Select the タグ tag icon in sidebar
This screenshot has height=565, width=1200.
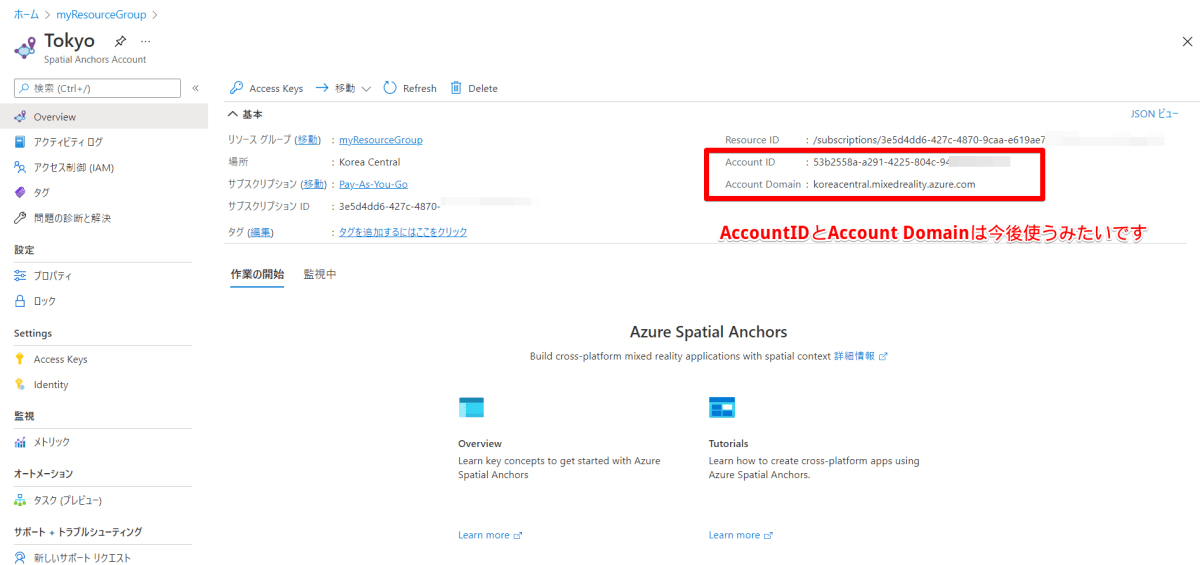point(21,192)
